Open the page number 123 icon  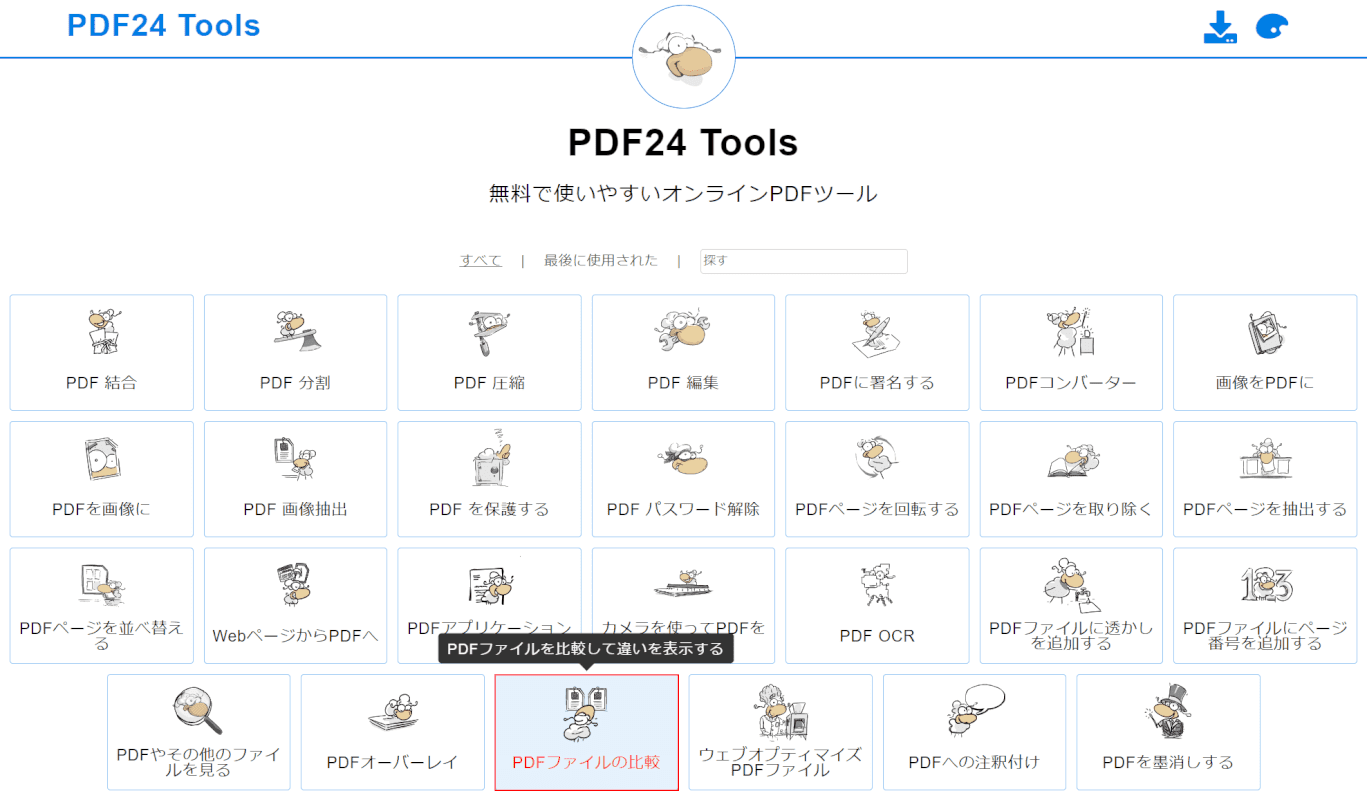(x=1265, y=584)
